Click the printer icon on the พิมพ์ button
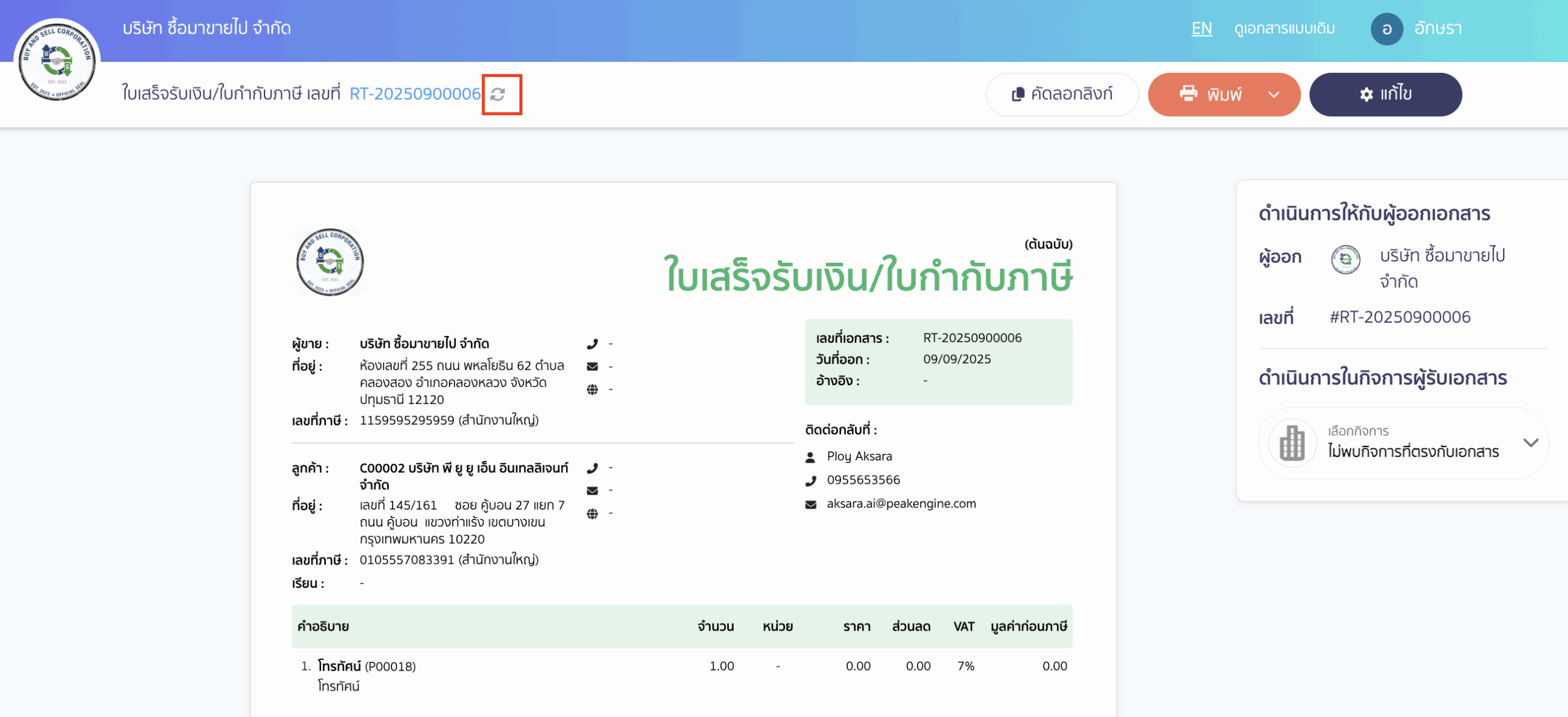 1189,94
